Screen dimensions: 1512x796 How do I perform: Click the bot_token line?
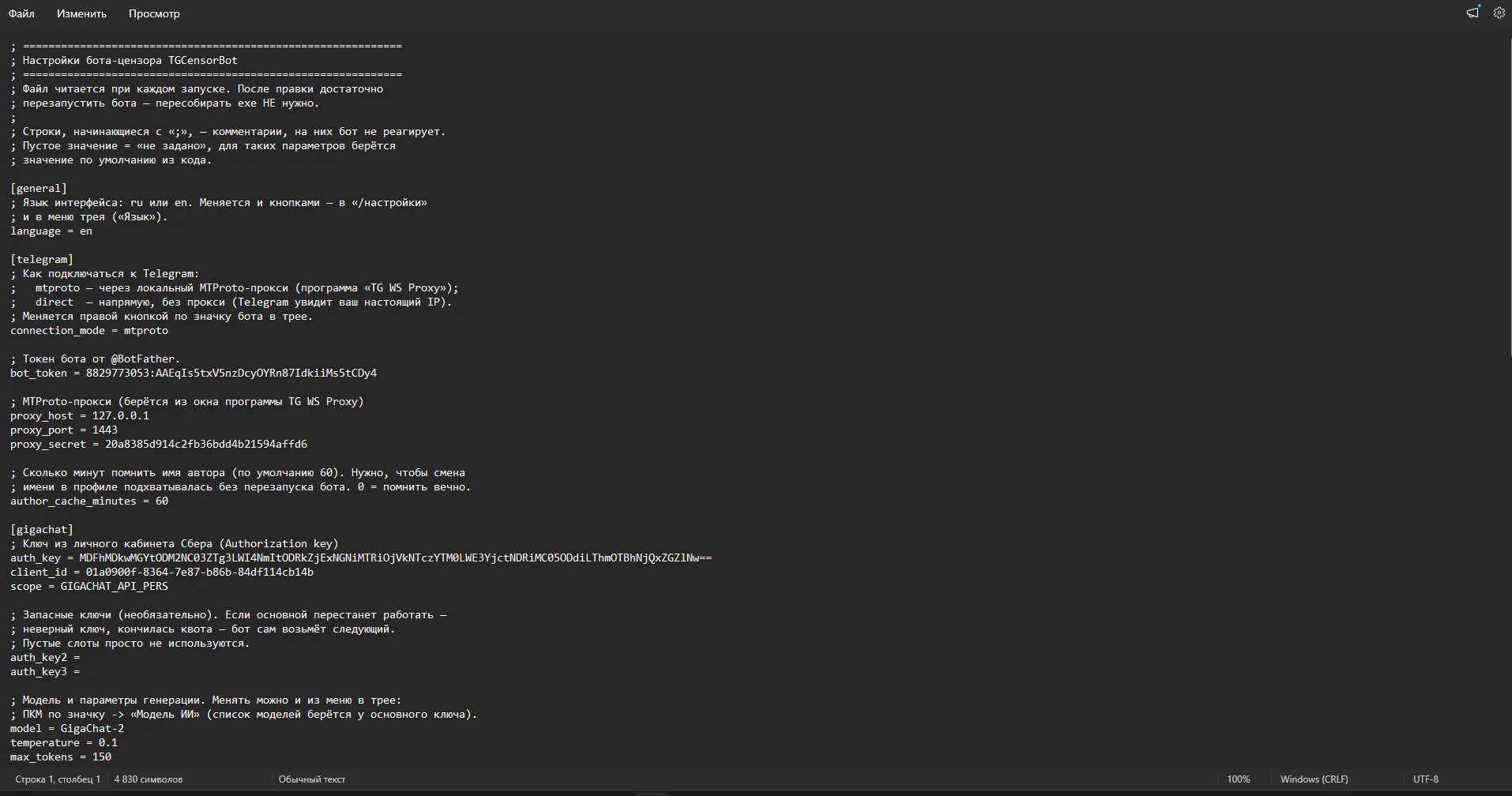click(194, 373)
